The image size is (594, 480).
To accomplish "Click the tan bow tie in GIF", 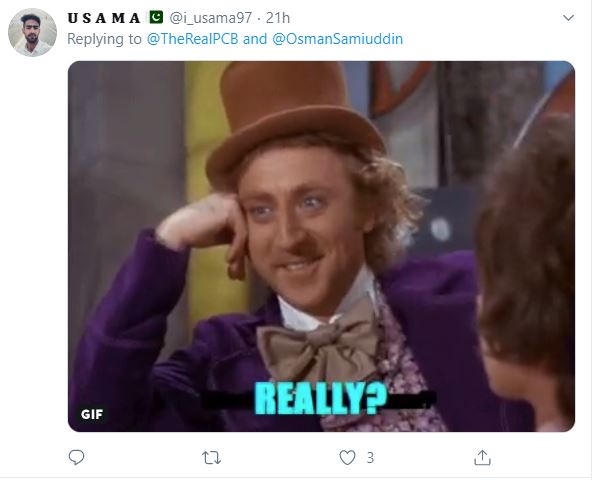I will click(318, 347).
